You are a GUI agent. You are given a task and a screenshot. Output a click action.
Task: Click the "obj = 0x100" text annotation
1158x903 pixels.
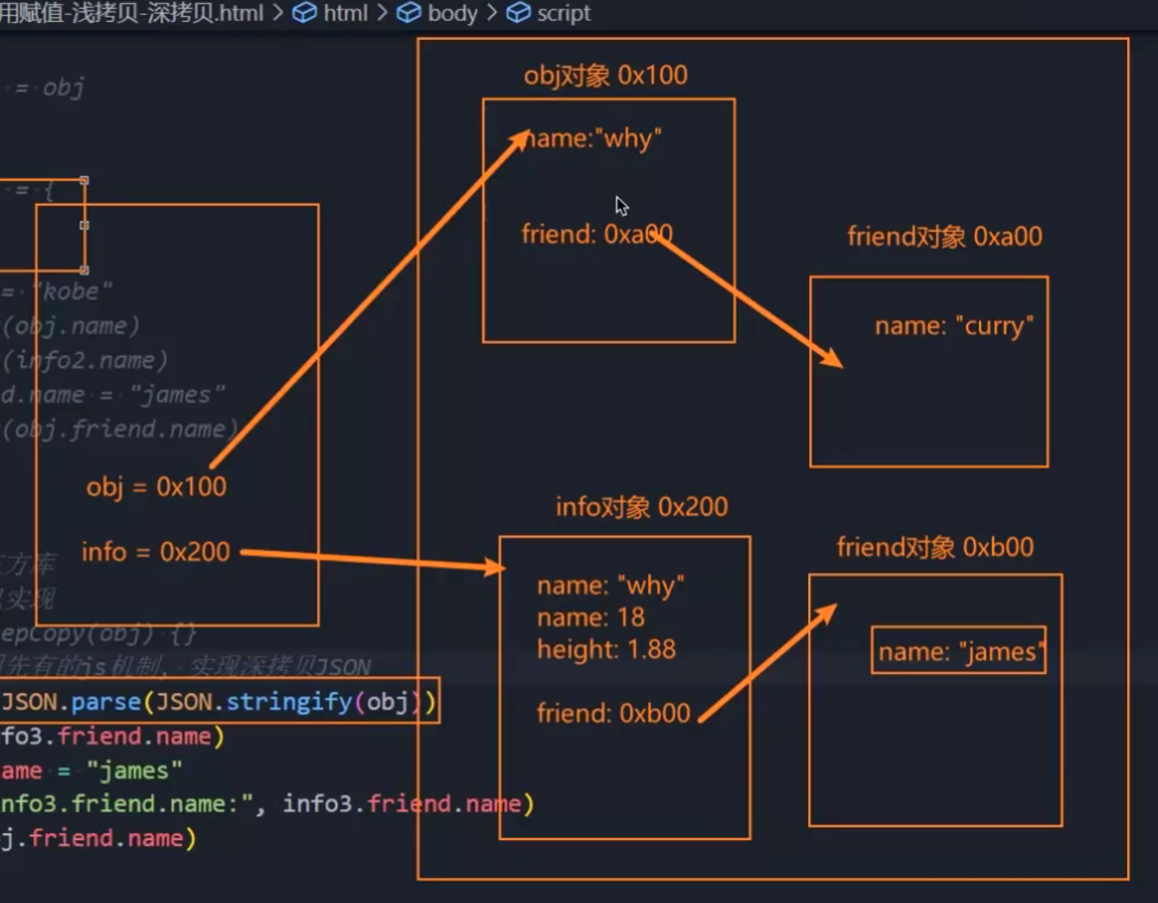click(x=156, y=487)
